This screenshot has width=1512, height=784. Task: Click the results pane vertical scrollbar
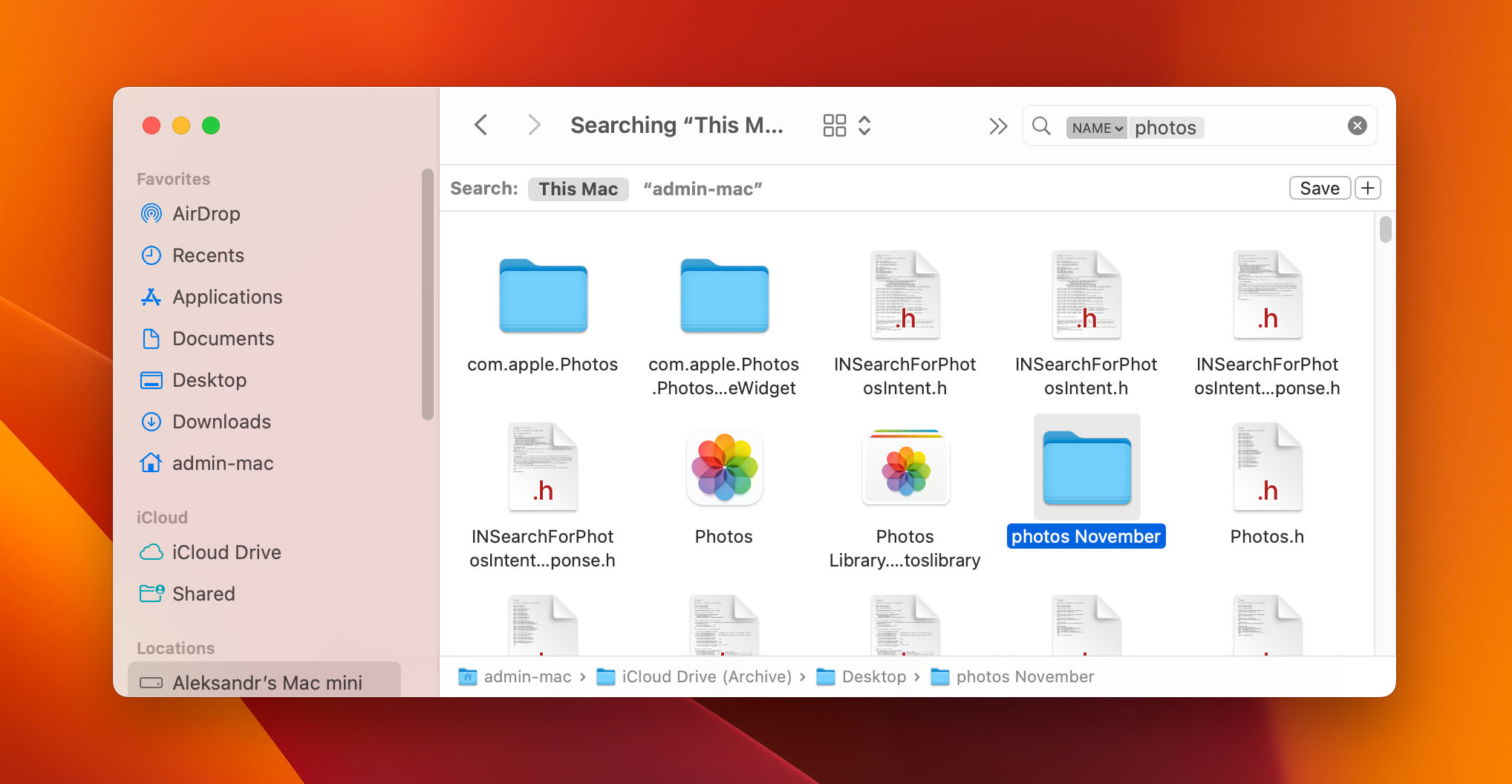[x=1385, y=229]
